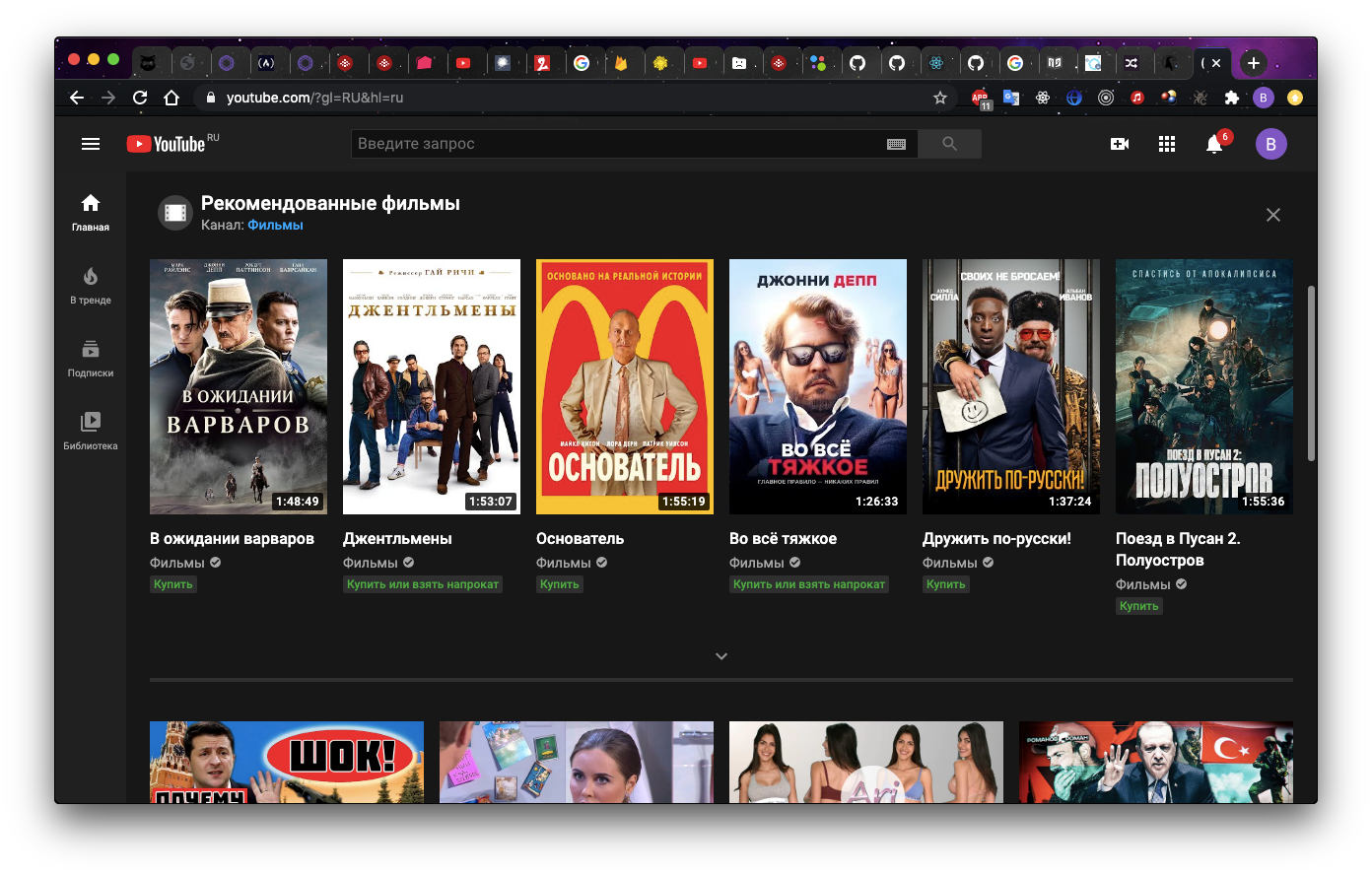The height and width of the screenshot is (876, 1372).
Task: Open the Джентльмены poster
Action: click(432, 386)
